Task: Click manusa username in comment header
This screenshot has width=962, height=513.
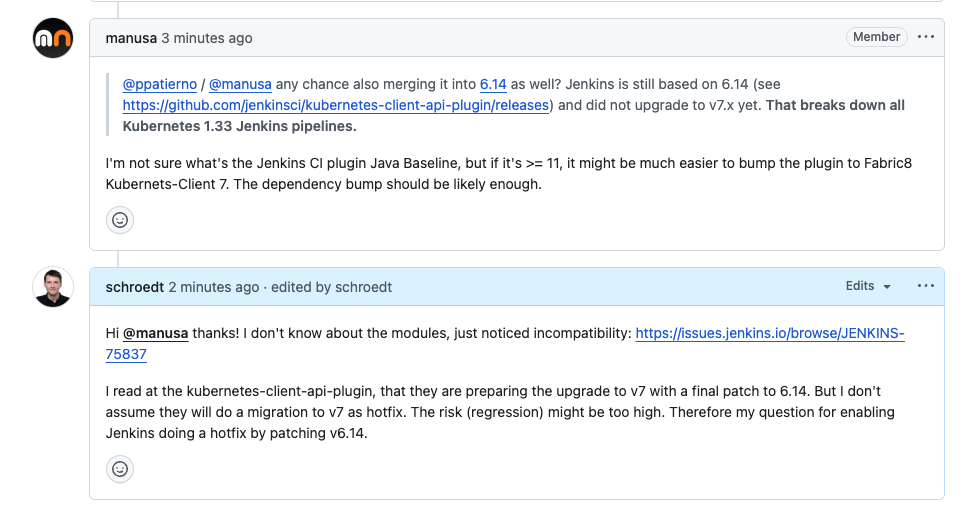Action: click(131, 38)
